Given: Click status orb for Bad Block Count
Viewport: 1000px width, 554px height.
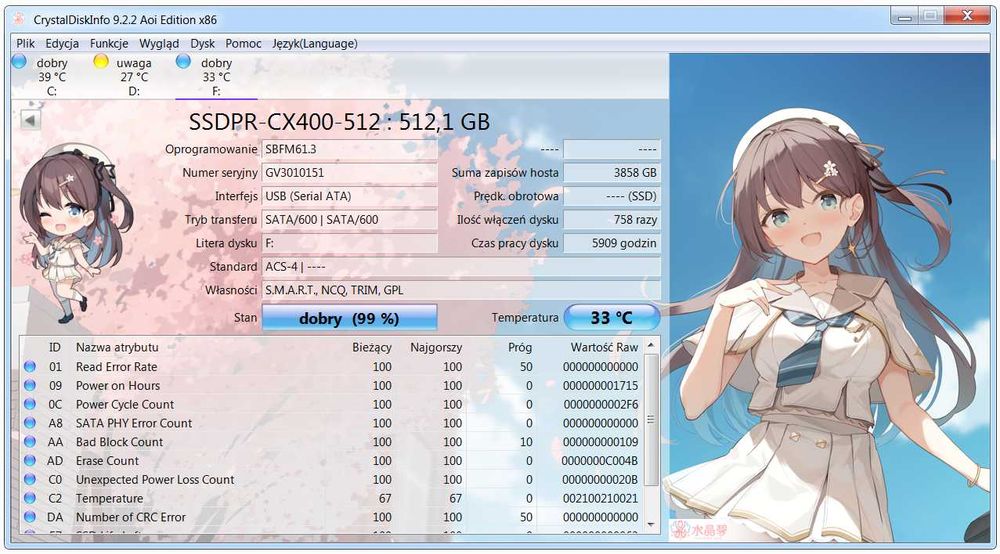Looking at the screenshot, I should click(x=29, y=442).
